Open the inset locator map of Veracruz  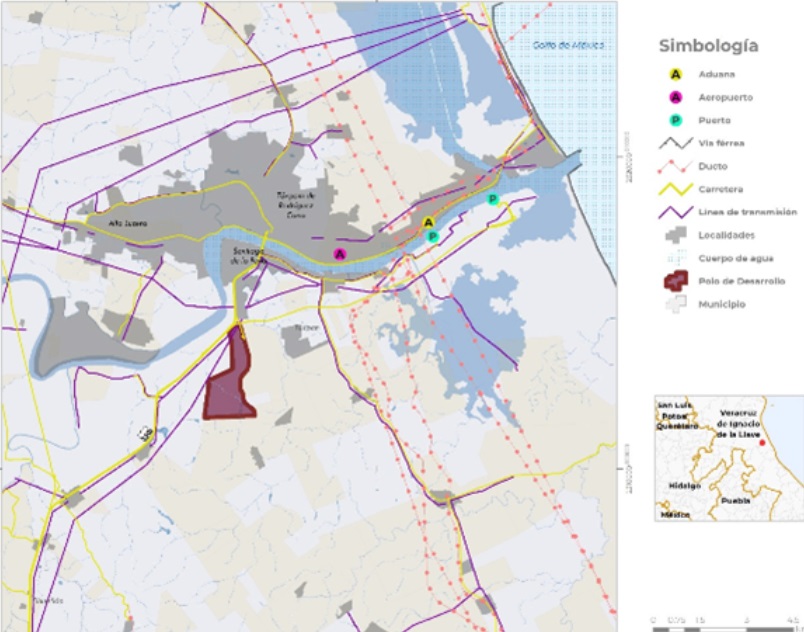(x=728, y=458)
